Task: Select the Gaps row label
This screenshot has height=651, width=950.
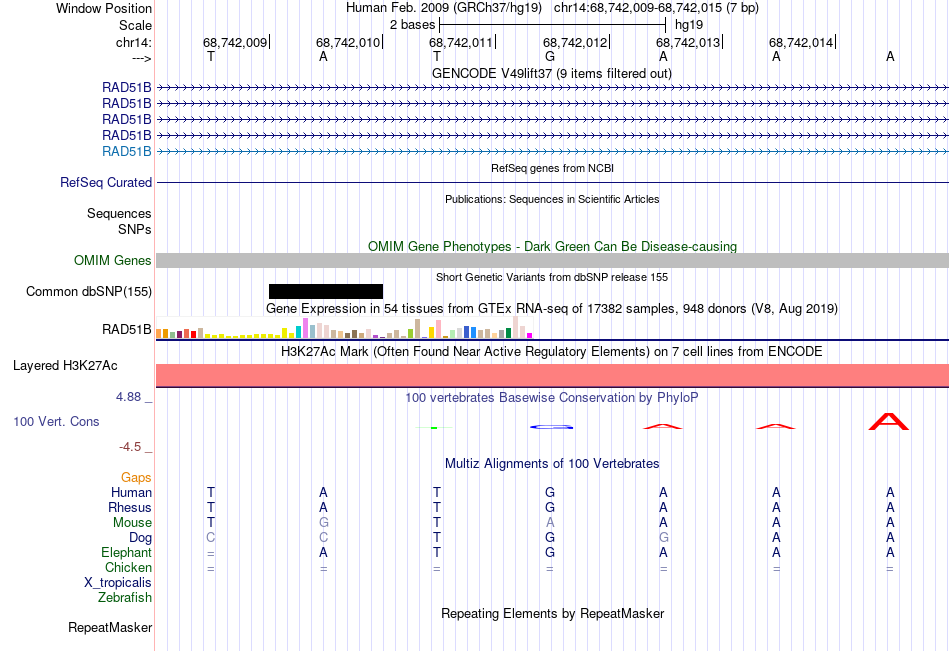Action: tap(136, 478)
